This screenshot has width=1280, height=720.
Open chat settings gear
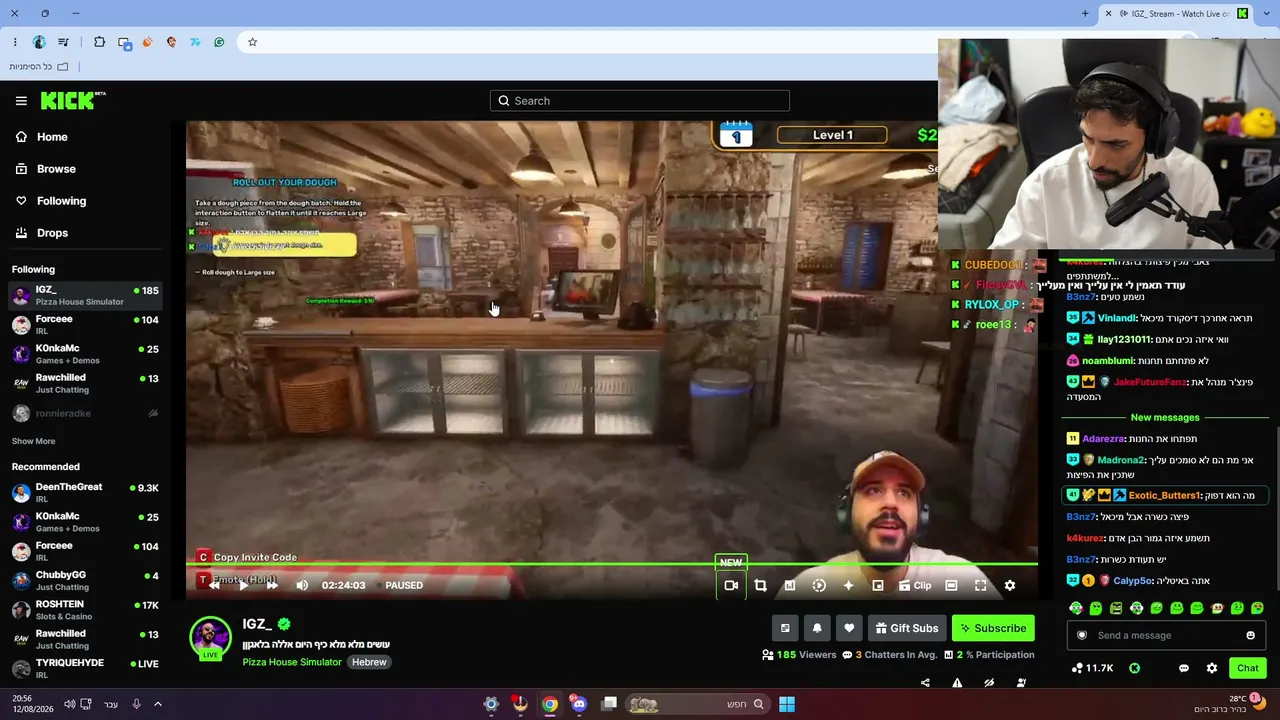click(1212, 668)
